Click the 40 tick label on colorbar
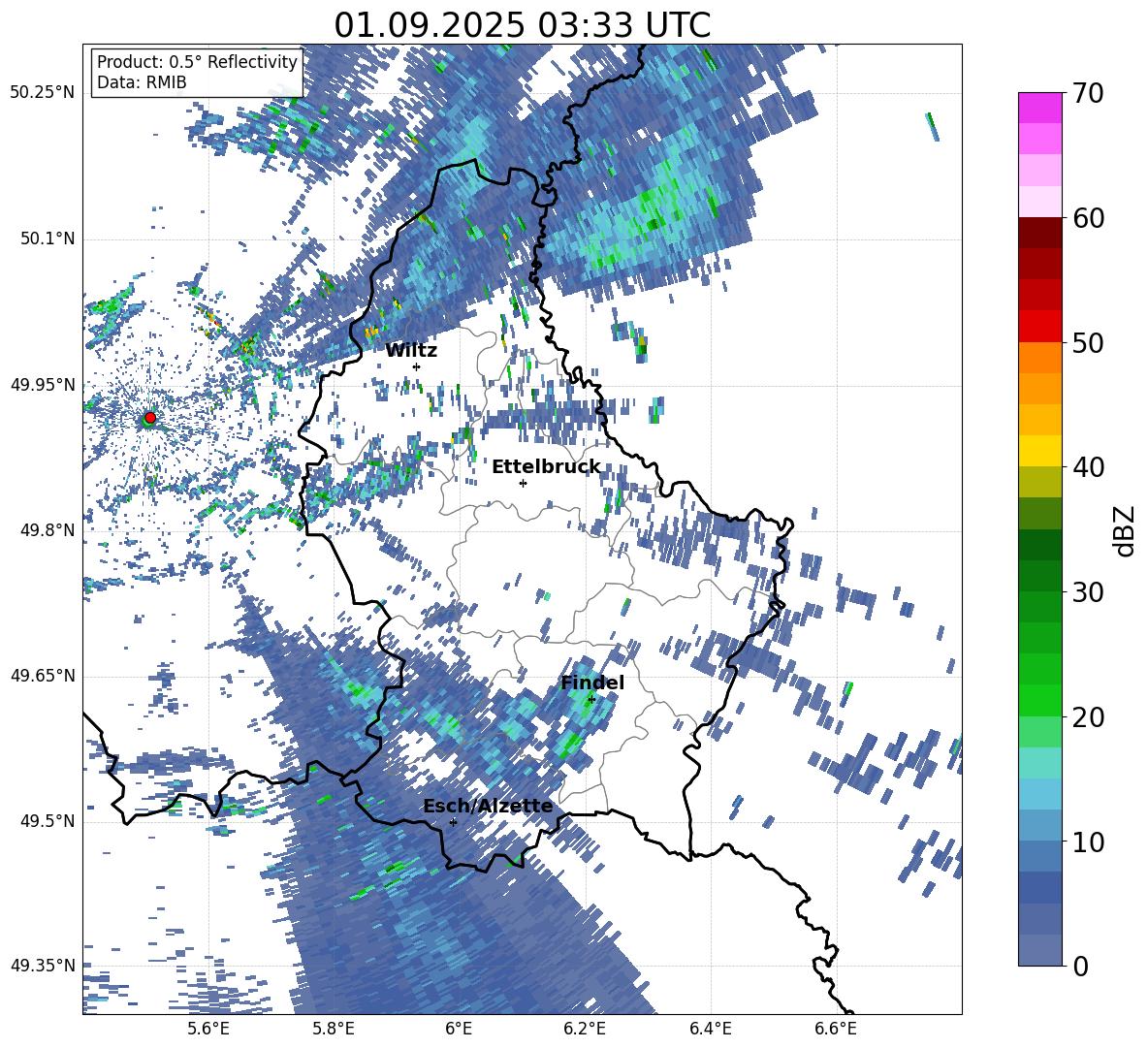Viewport: 1148px width, 1048px height. 1087,467
